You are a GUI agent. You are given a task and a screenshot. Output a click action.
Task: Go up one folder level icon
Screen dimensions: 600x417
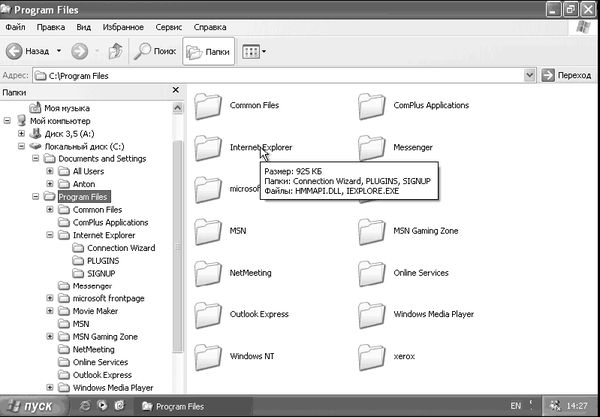115,51
